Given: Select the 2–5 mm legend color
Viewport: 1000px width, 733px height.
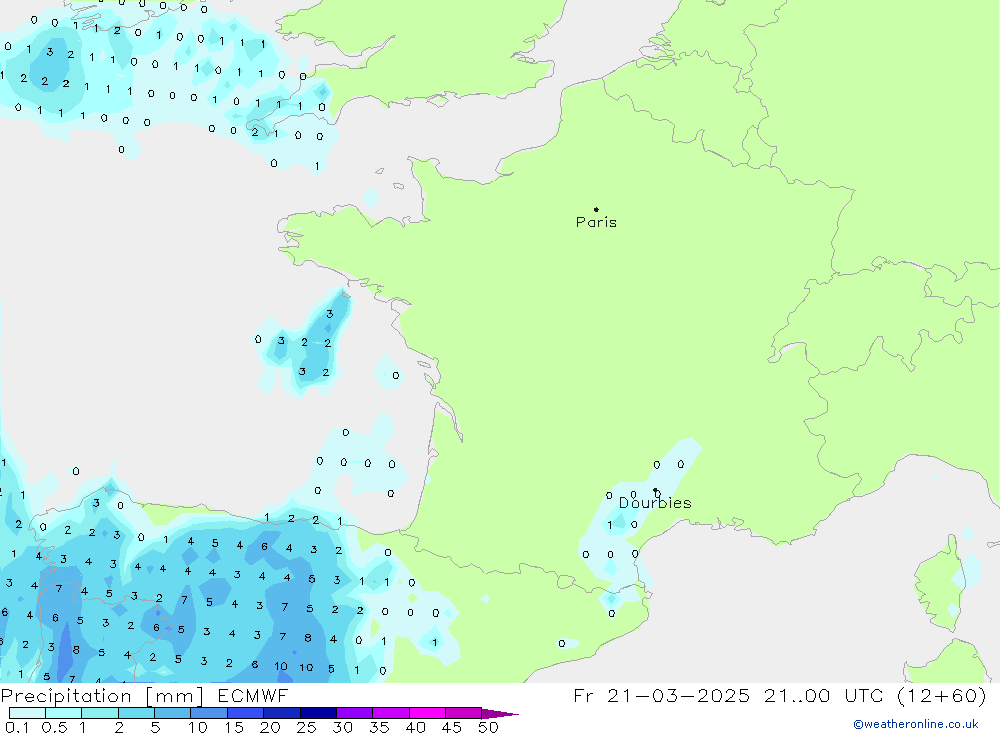Looking at the screenshot, I should (136, 713).
